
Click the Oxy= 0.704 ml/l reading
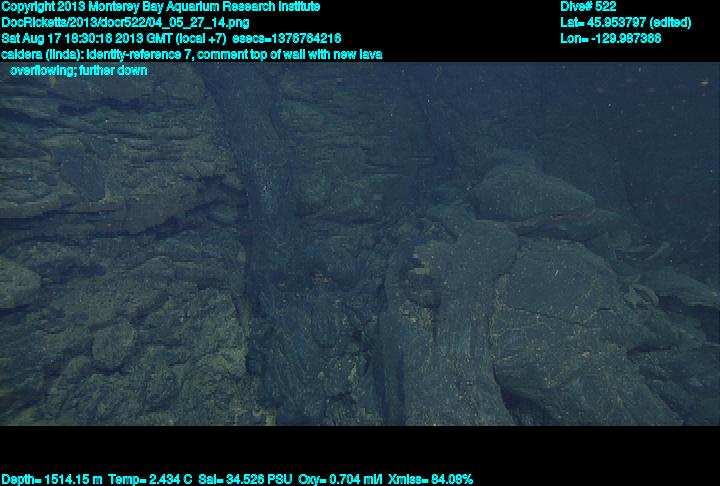pyautogui.click(x=340, y=480)
